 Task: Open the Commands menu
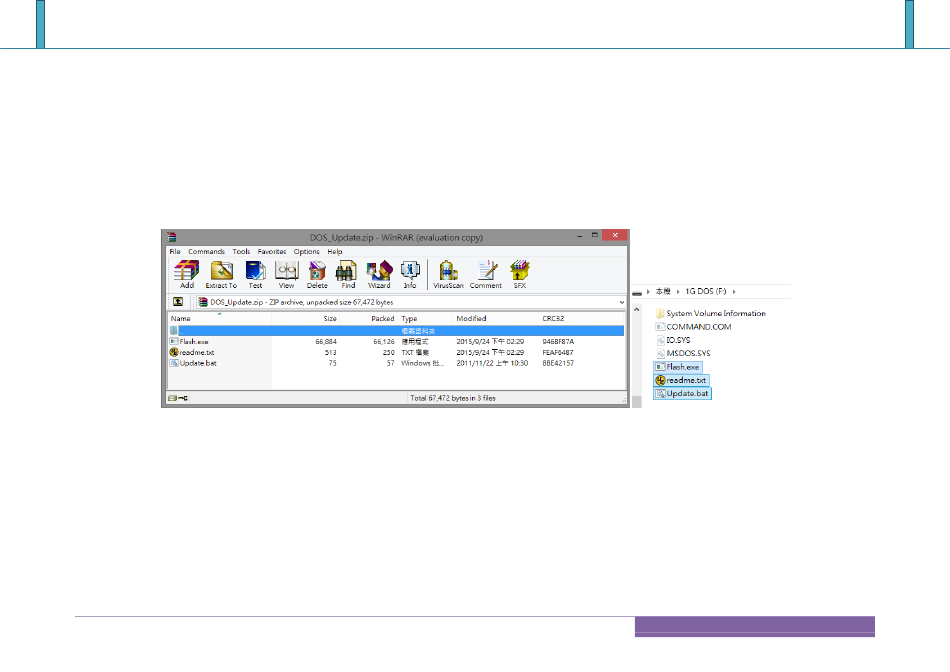[206, 252]
